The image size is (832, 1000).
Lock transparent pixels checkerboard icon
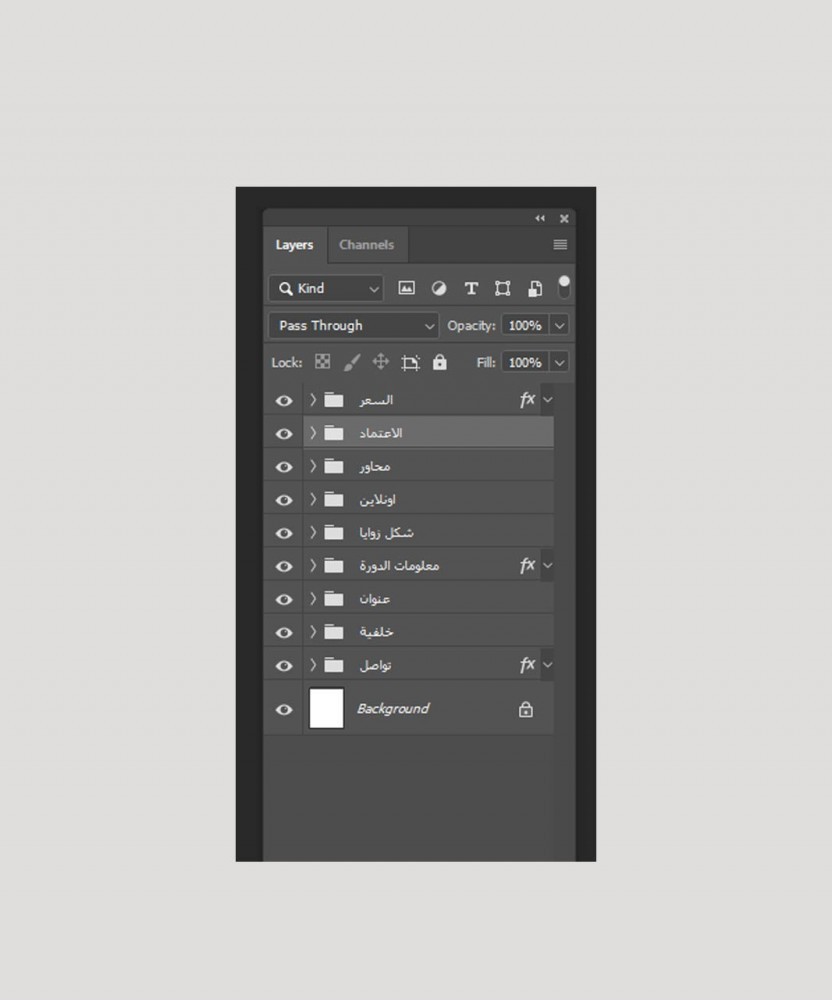322,362
